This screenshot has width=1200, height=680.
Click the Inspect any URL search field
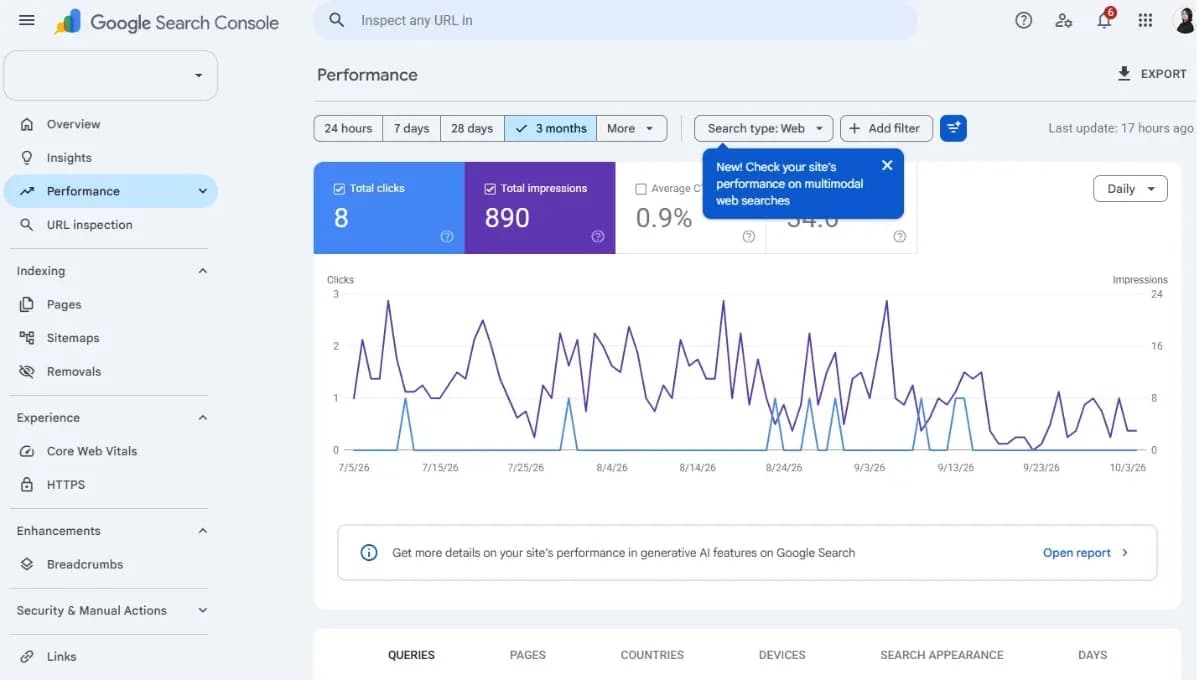(615, 20)
